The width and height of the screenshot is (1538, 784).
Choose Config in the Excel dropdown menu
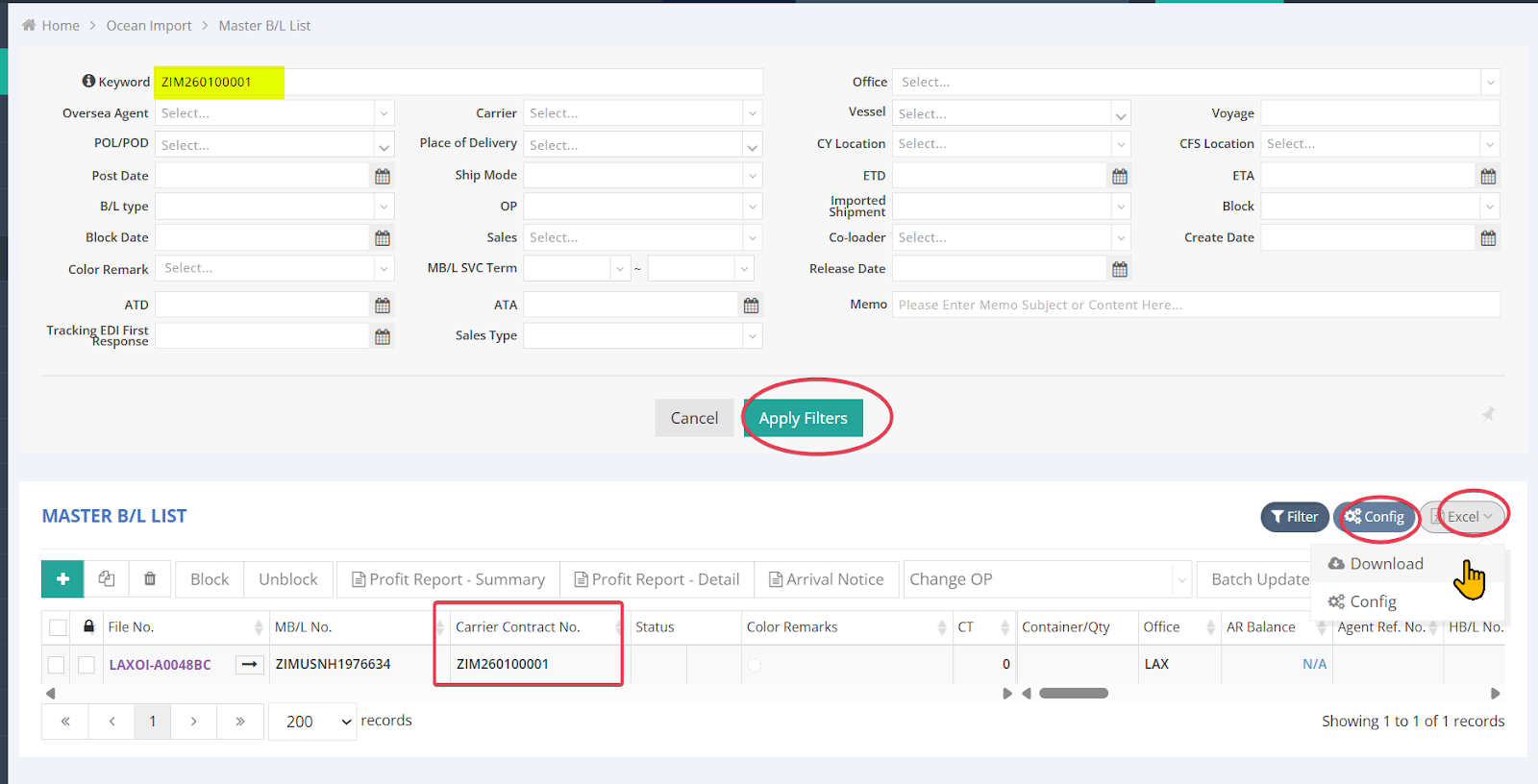click(x=1373, y=601)
